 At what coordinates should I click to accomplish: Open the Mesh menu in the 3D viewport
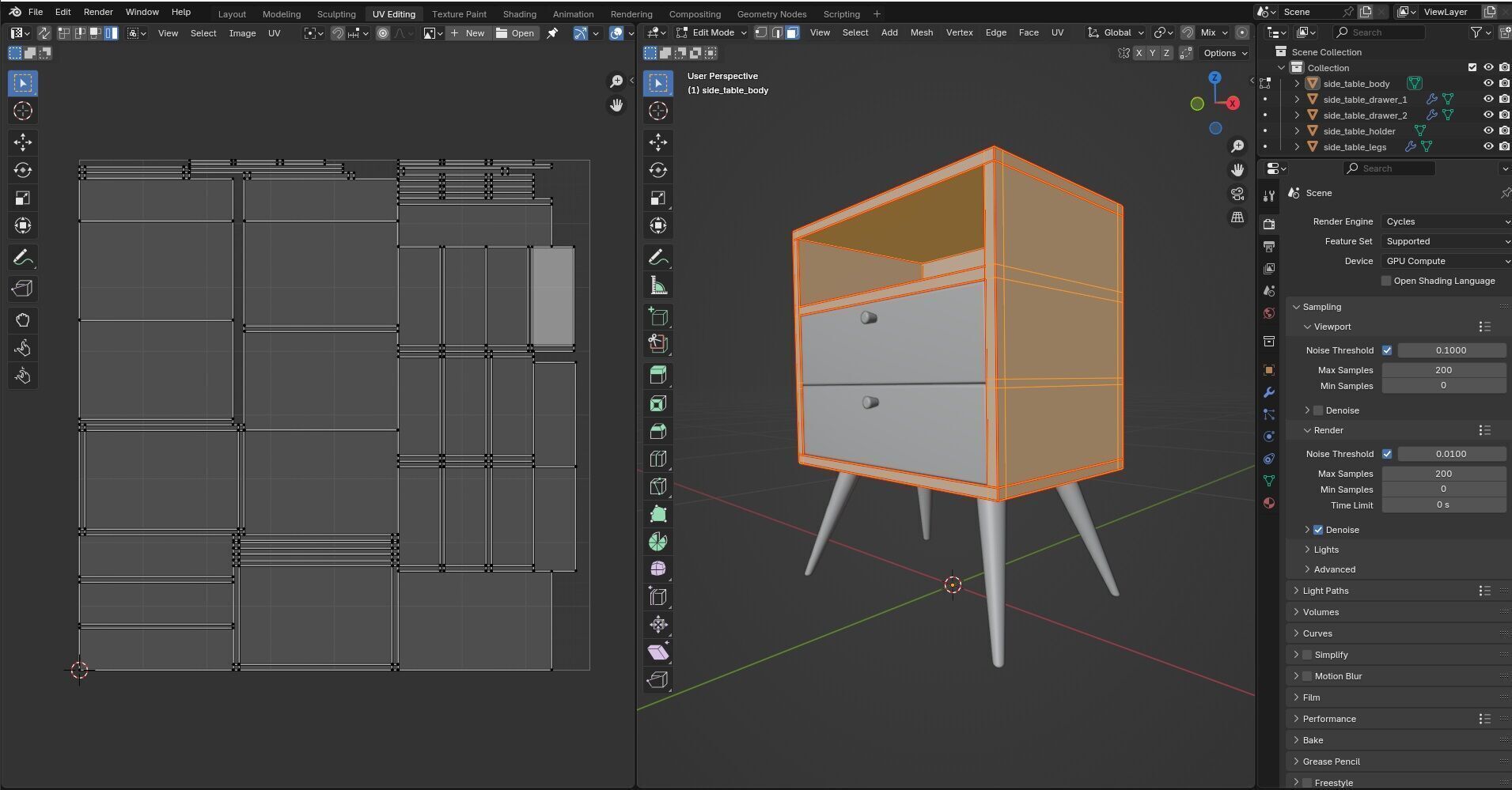(921, 32)
